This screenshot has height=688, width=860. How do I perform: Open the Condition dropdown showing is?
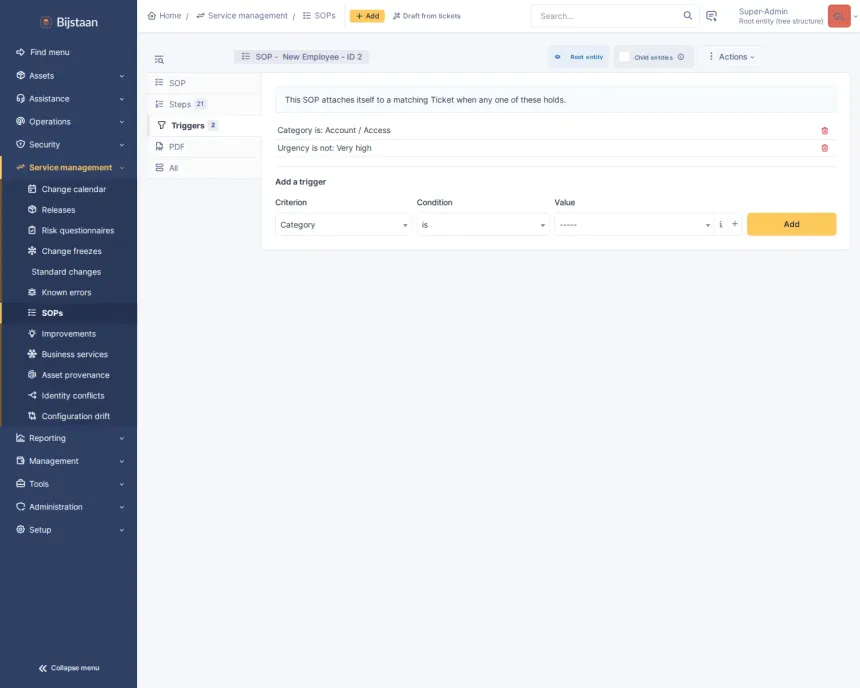click(483, 225)
